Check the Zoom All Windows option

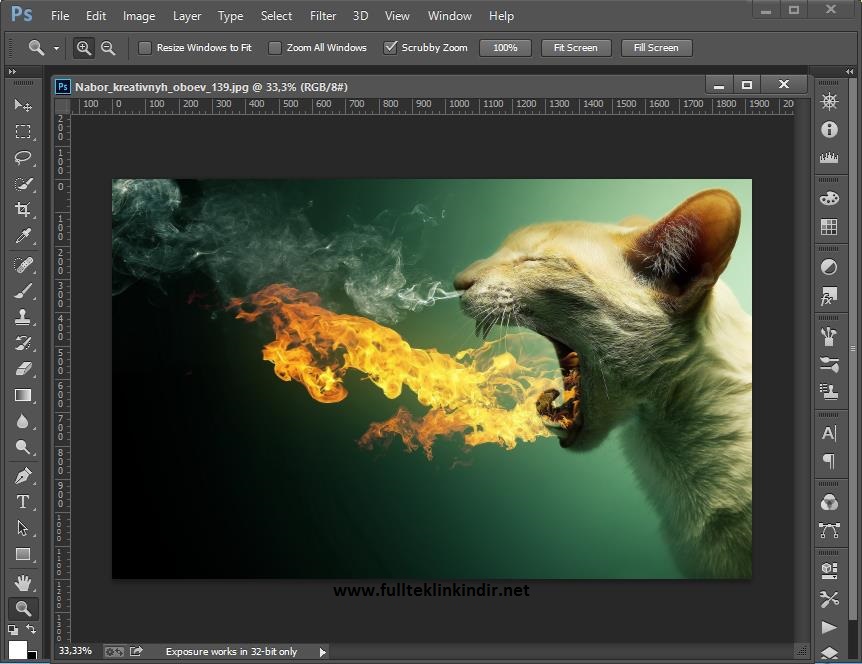pyautogui.click(x=275, y=48)
